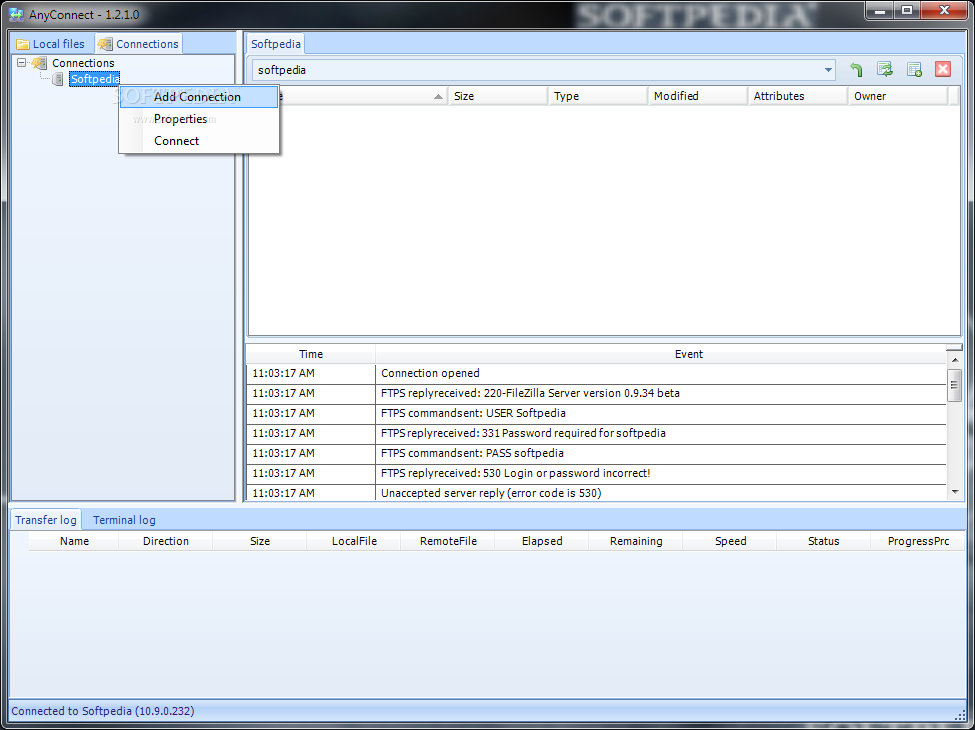Open the remote path dropdown arrow
The height and width of the screenshot is (730, 975).
click(x=828, y=70)
